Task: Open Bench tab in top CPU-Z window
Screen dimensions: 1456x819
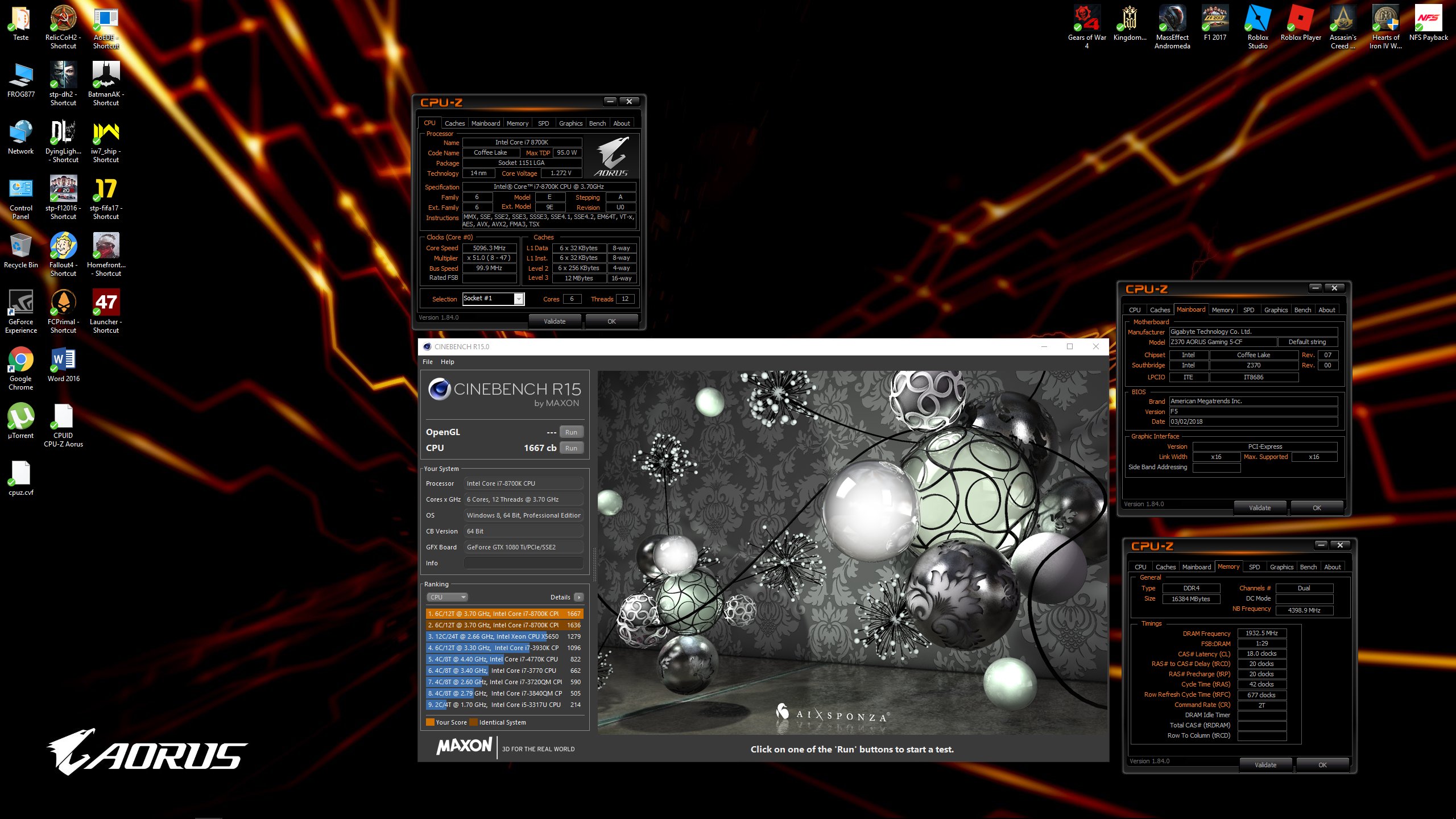Action: (597, 123)
